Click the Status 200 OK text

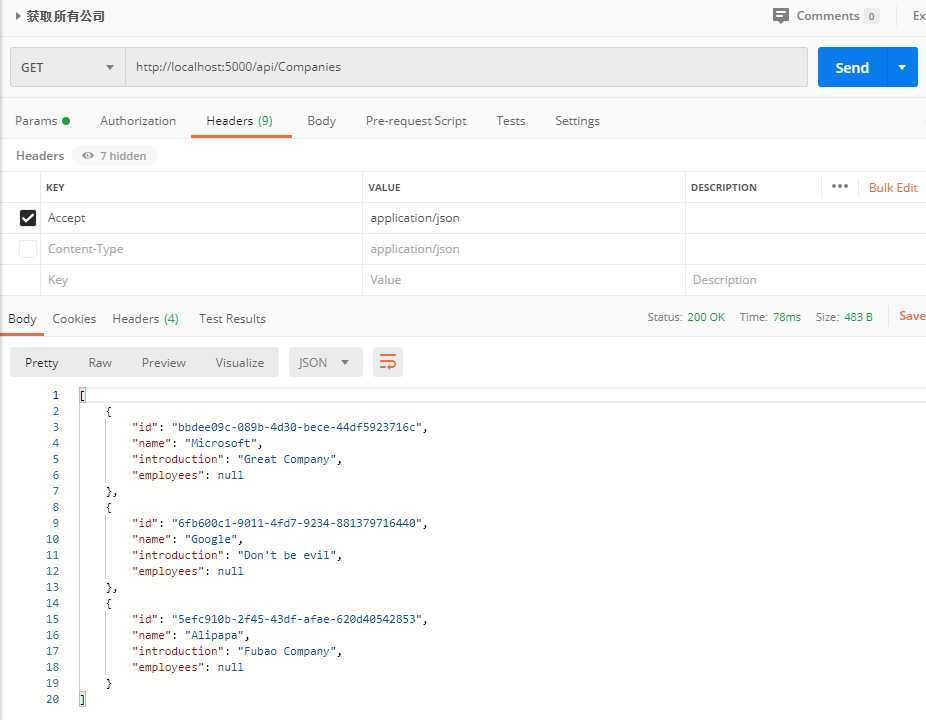[x=686, y=317]
